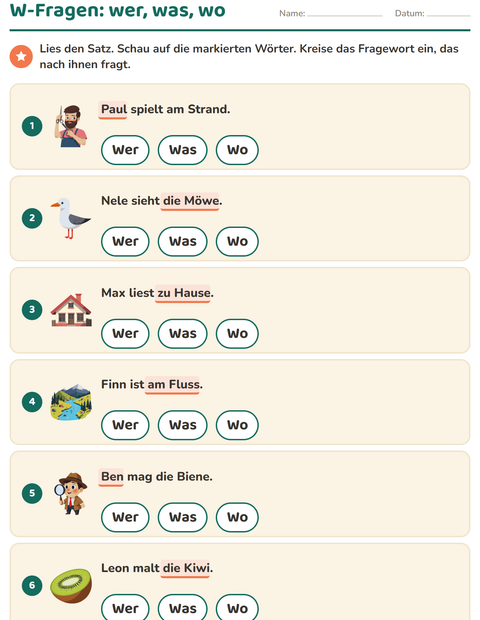Choose "Wer" under Ben mag die Biene
Screen dimensions: 480x620
coord(125,517)
